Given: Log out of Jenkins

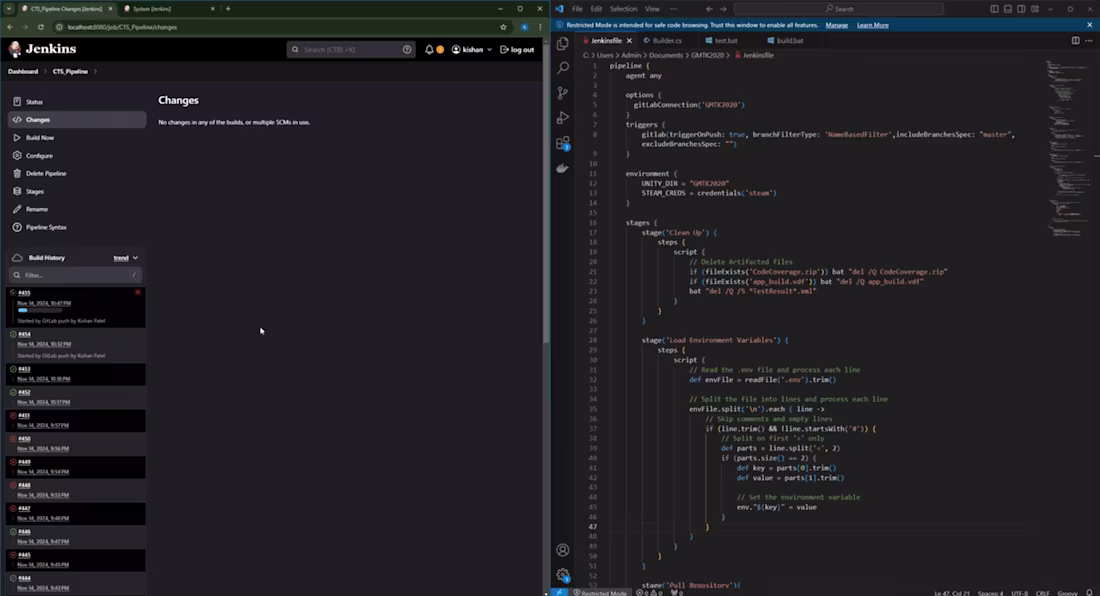Looking at the screenshot, I should (517, 50).
